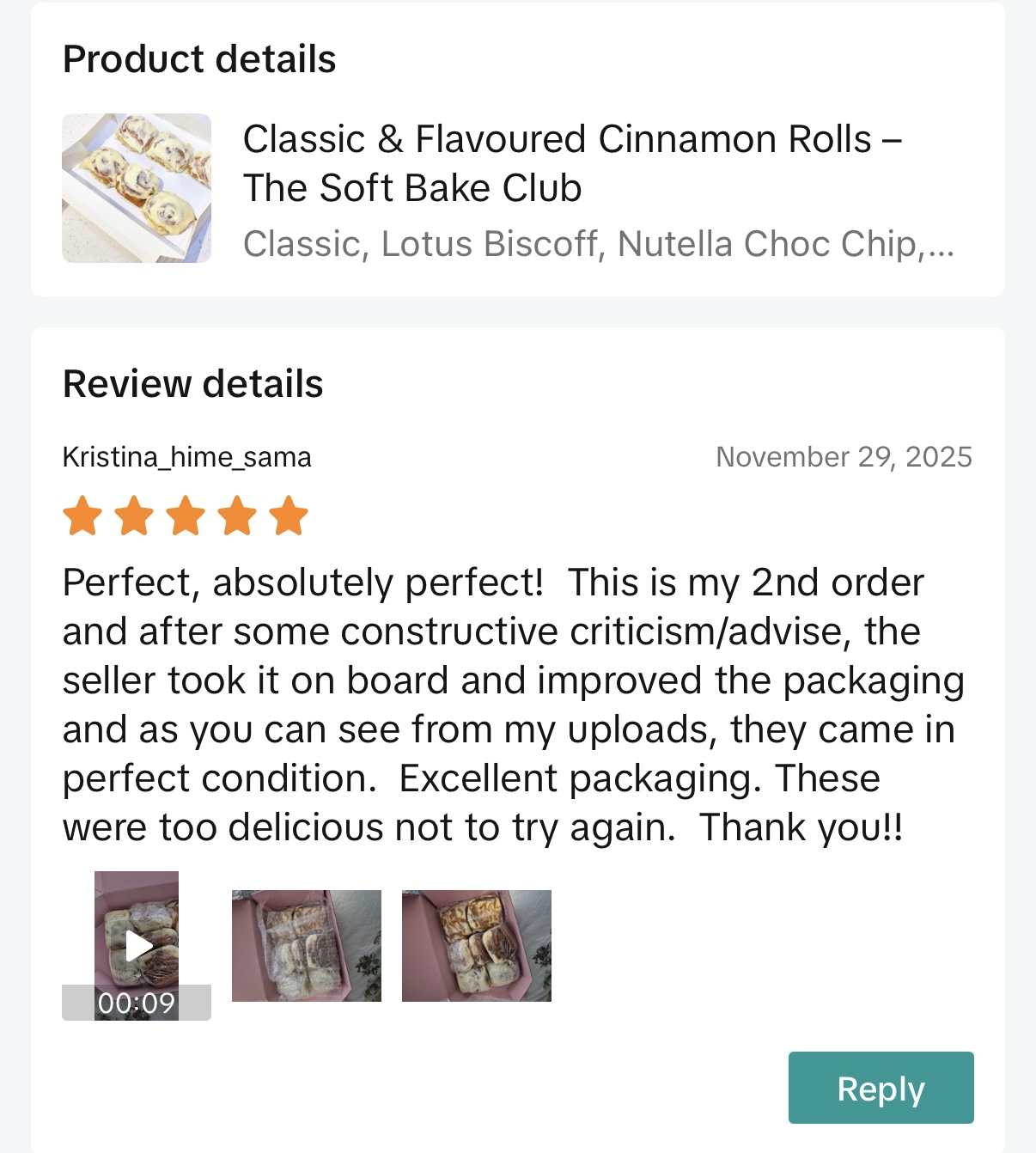Screen dimensions: 1036x1153
Task: Click the 'Product details' heading
Action: 199,59
